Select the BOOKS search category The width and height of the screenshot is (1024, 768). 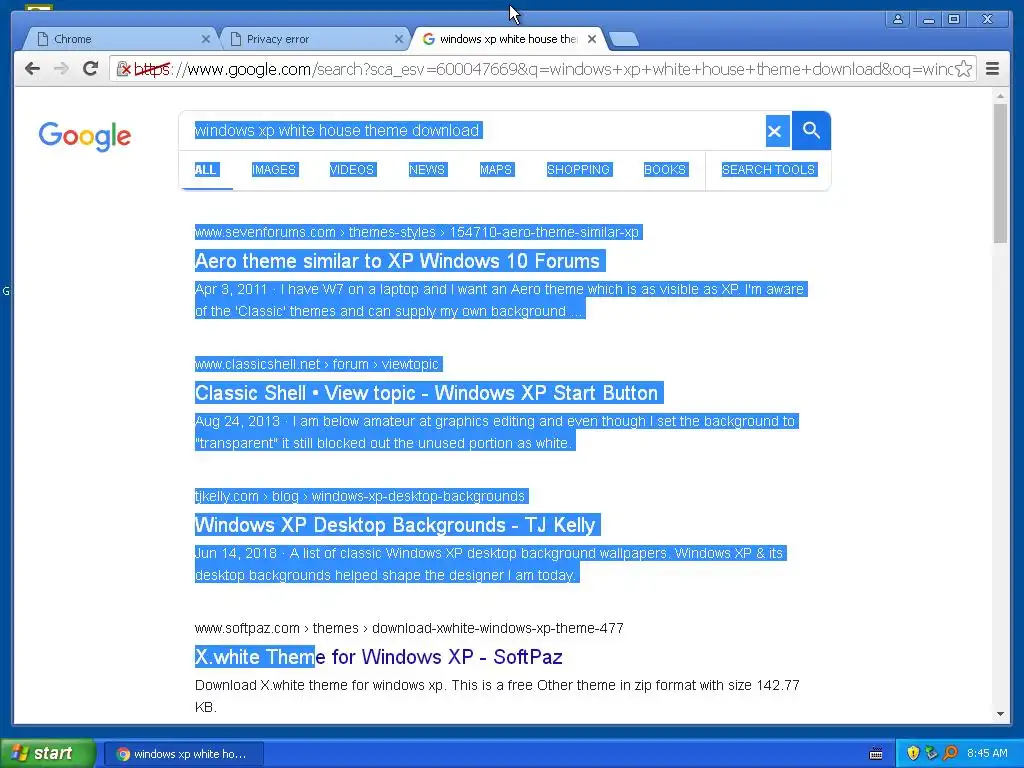click(665, 170)
